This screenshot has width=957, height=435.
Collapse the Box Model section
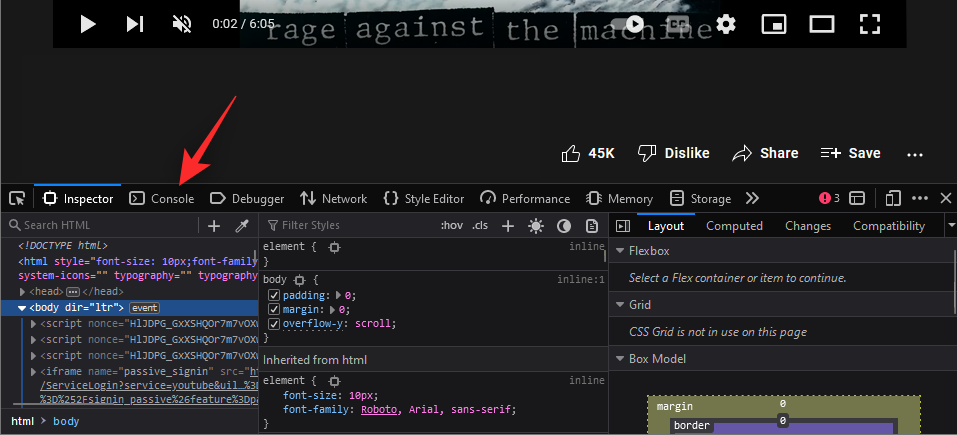[619, 359]
